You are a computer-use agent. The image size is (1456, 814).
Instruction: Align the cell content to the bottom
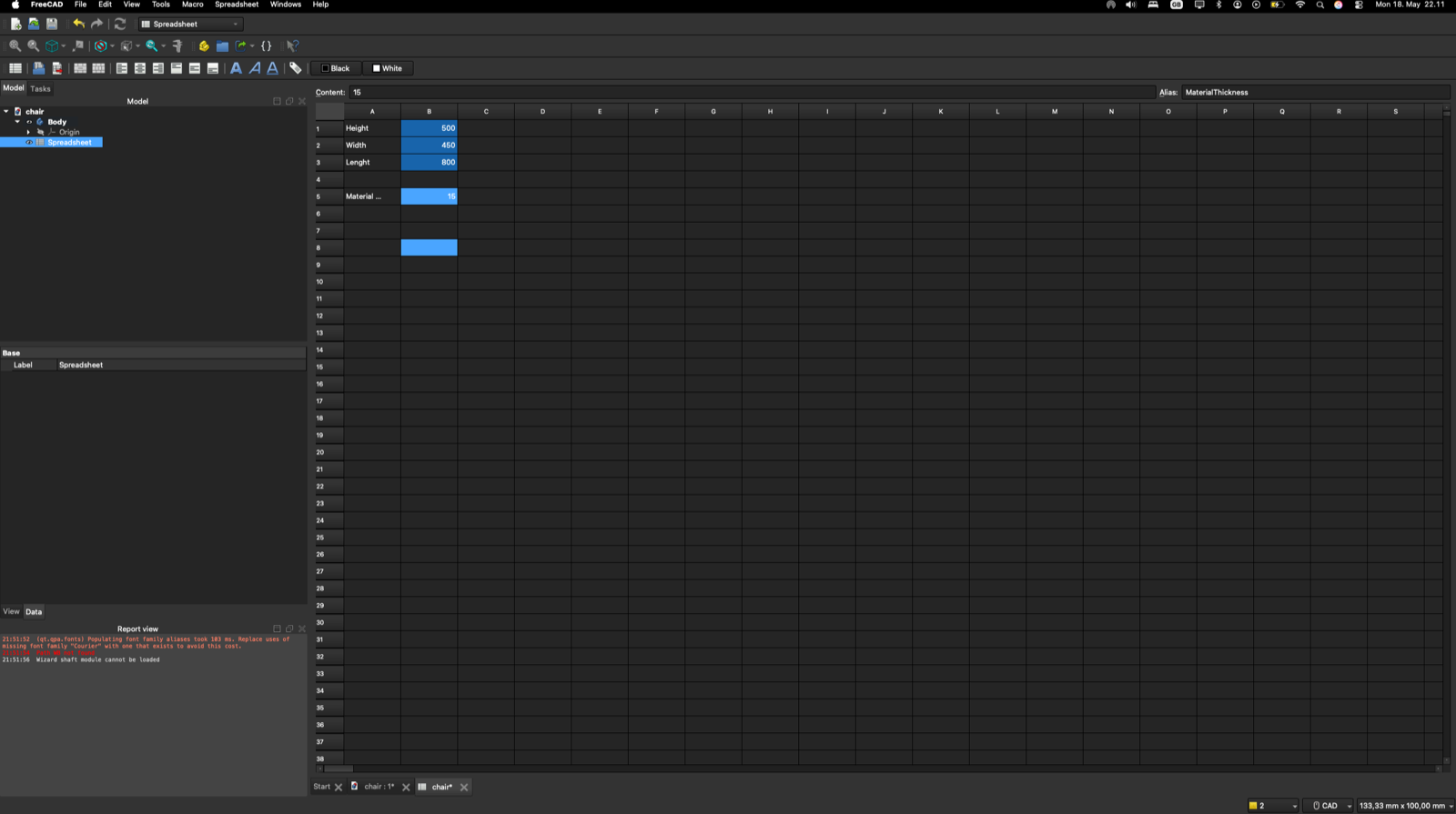pyautogui.click(x=213, y=68)
